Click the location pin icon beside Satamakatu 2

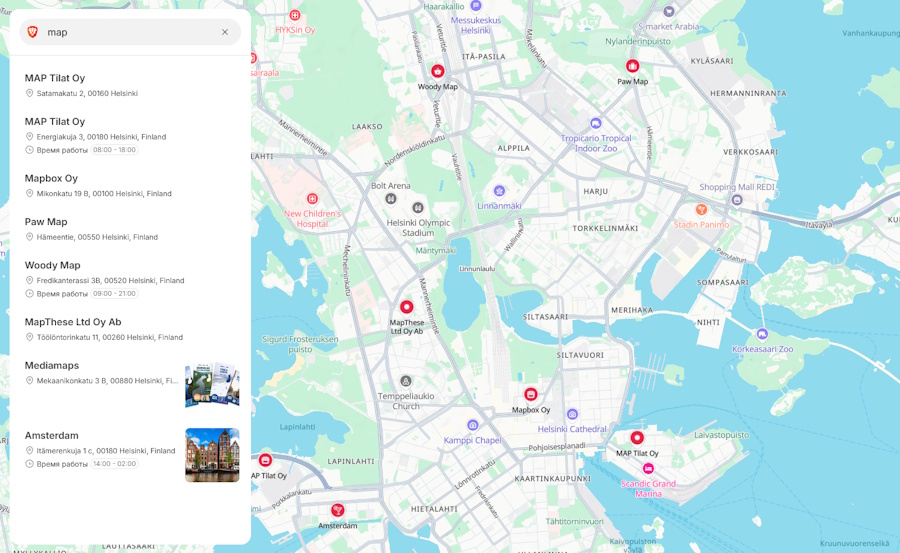pyautogui.click(x=29, y=93)
